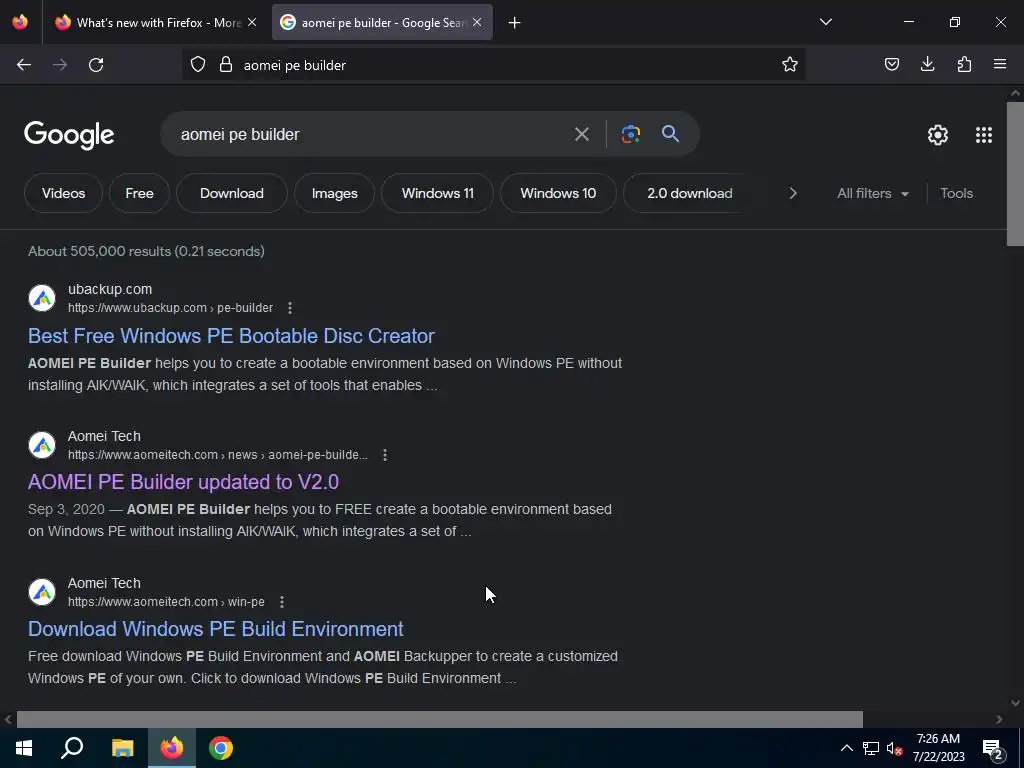Open the tracking protection shield icon

point(198,65)
